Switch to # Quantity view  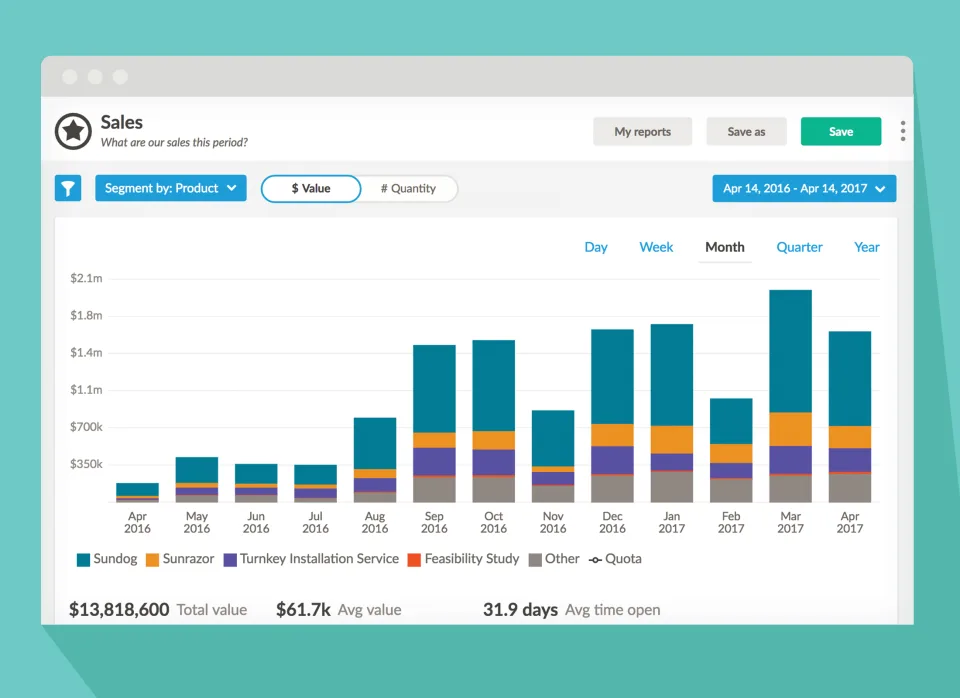408,189
